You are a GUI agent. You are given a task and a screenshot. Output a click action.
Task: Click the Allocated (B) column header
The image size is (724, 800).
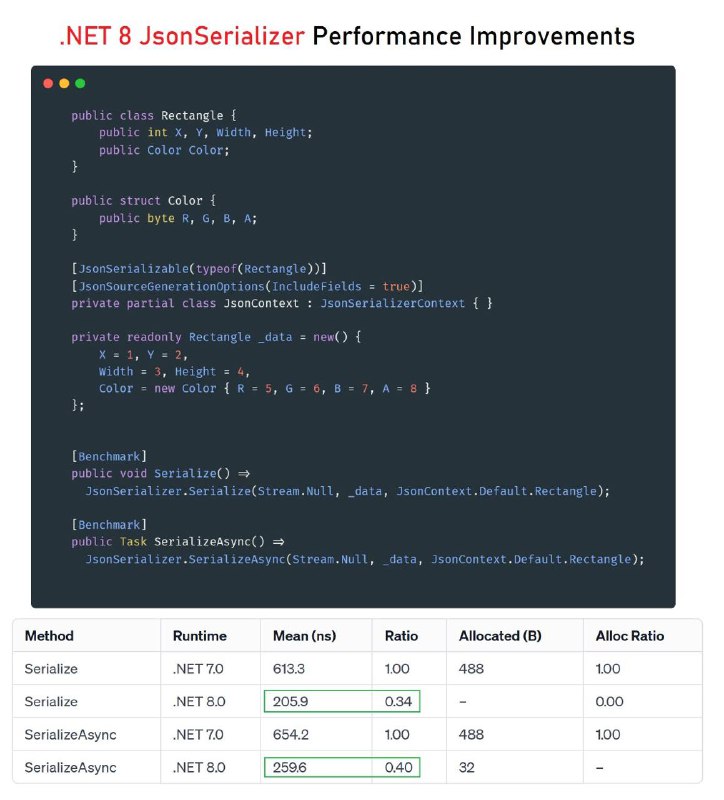pos(500,636)
